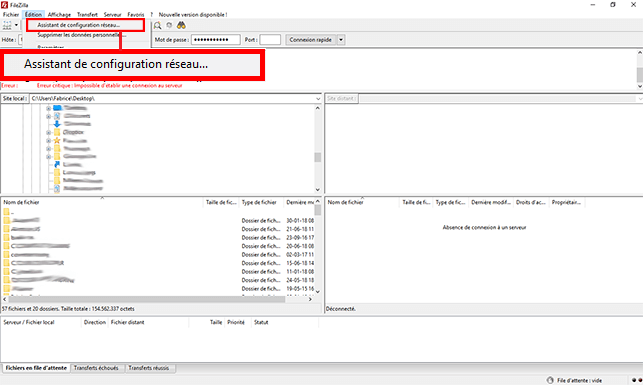Click 'File d'attente : vide' status text
Screen dimensions: 643x385
pyautogui.click(x=579, y=380)
